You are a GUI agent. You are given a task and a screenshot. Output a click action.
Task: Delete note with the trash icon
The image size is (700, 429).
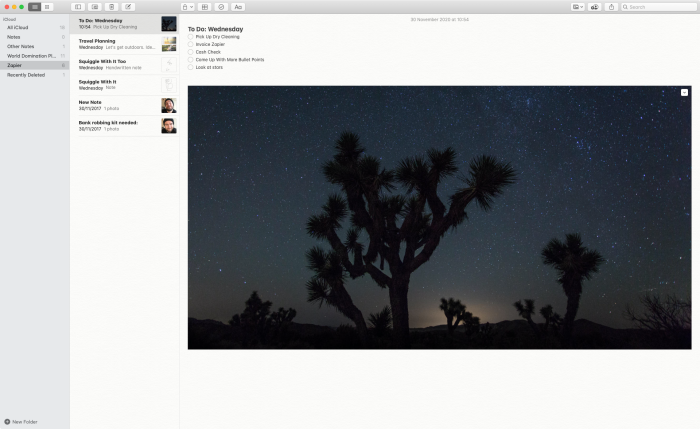coord(112,7)
